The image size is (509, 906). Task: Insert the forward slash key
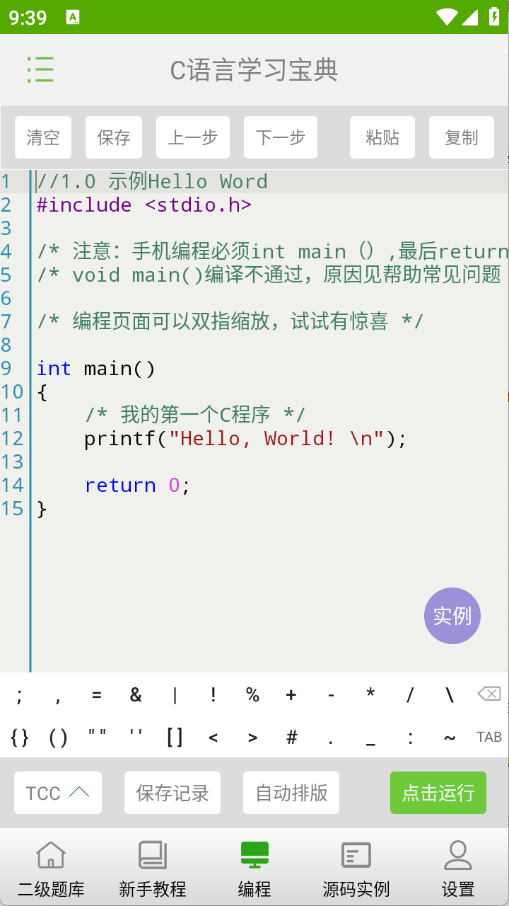tap(410, 695)
